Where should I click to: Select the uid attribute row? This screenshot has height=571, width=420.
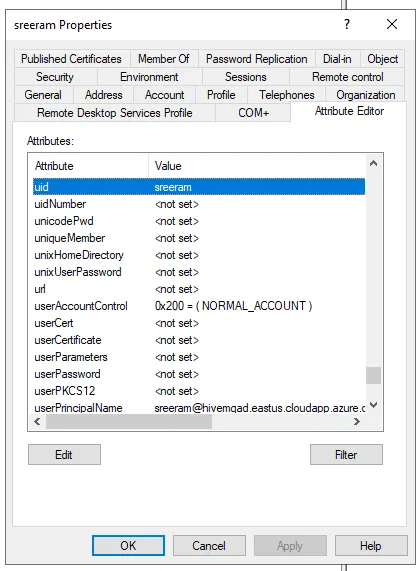[x=199, y=187]
